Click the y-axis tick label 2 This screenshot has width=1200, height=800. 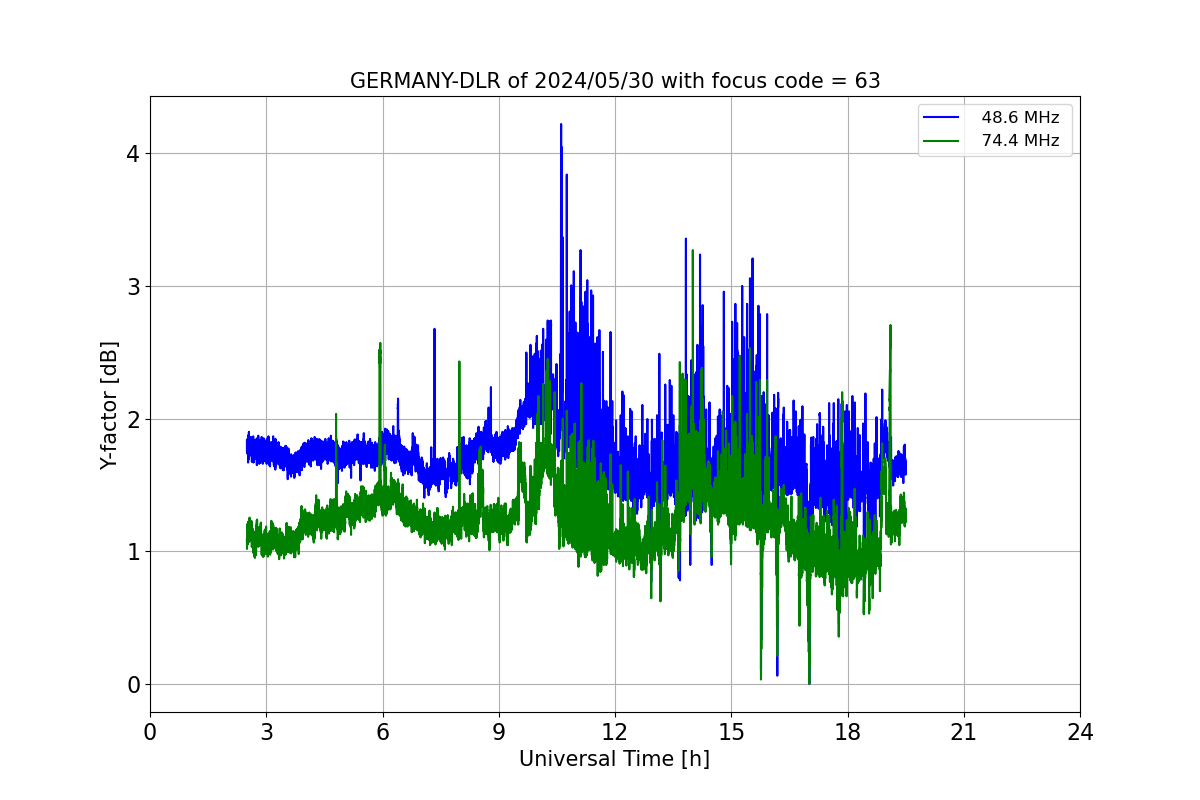click(132, 419)
